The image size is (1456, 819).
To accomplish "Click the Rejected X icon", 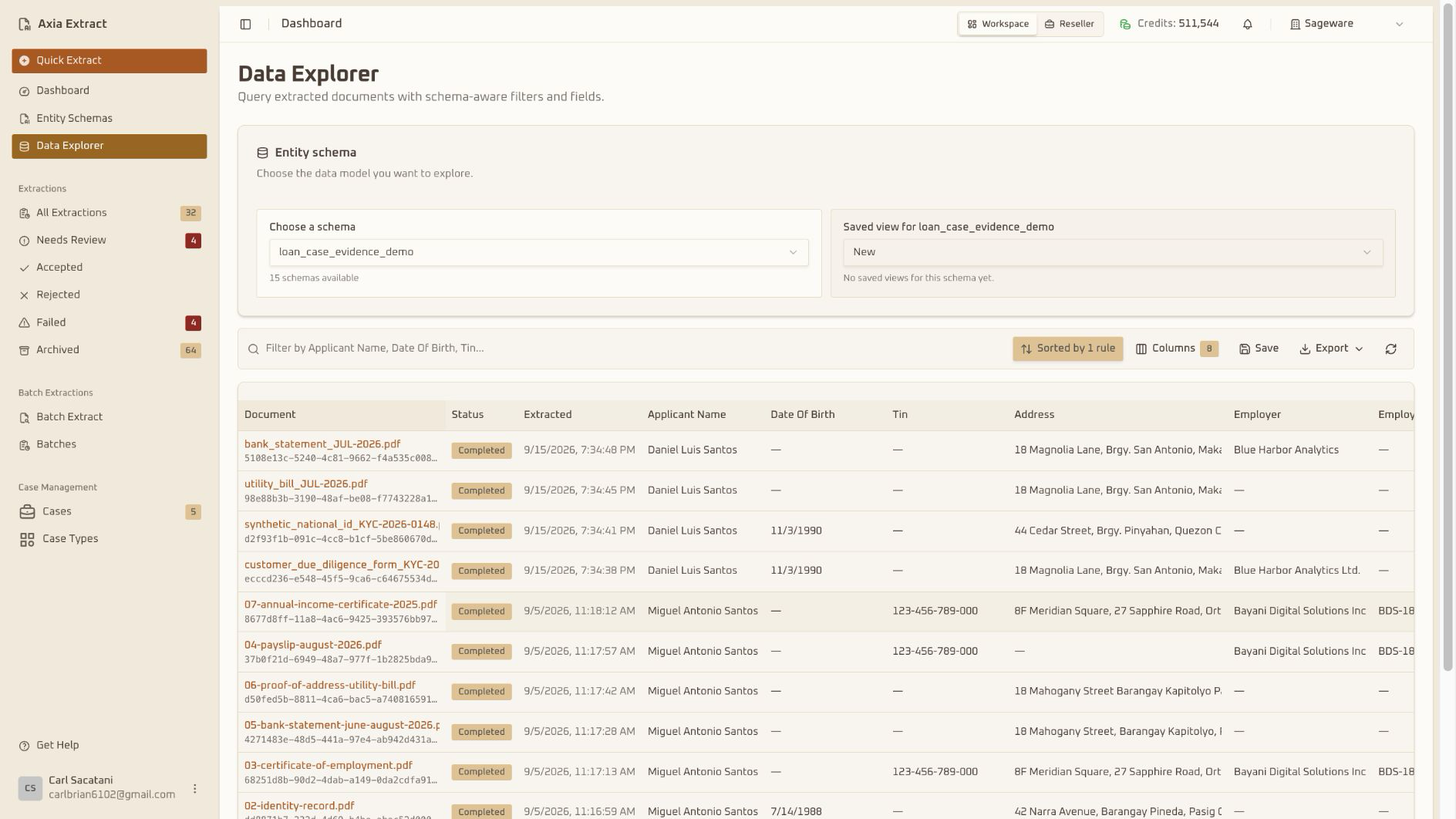I will tap(25, 295).
